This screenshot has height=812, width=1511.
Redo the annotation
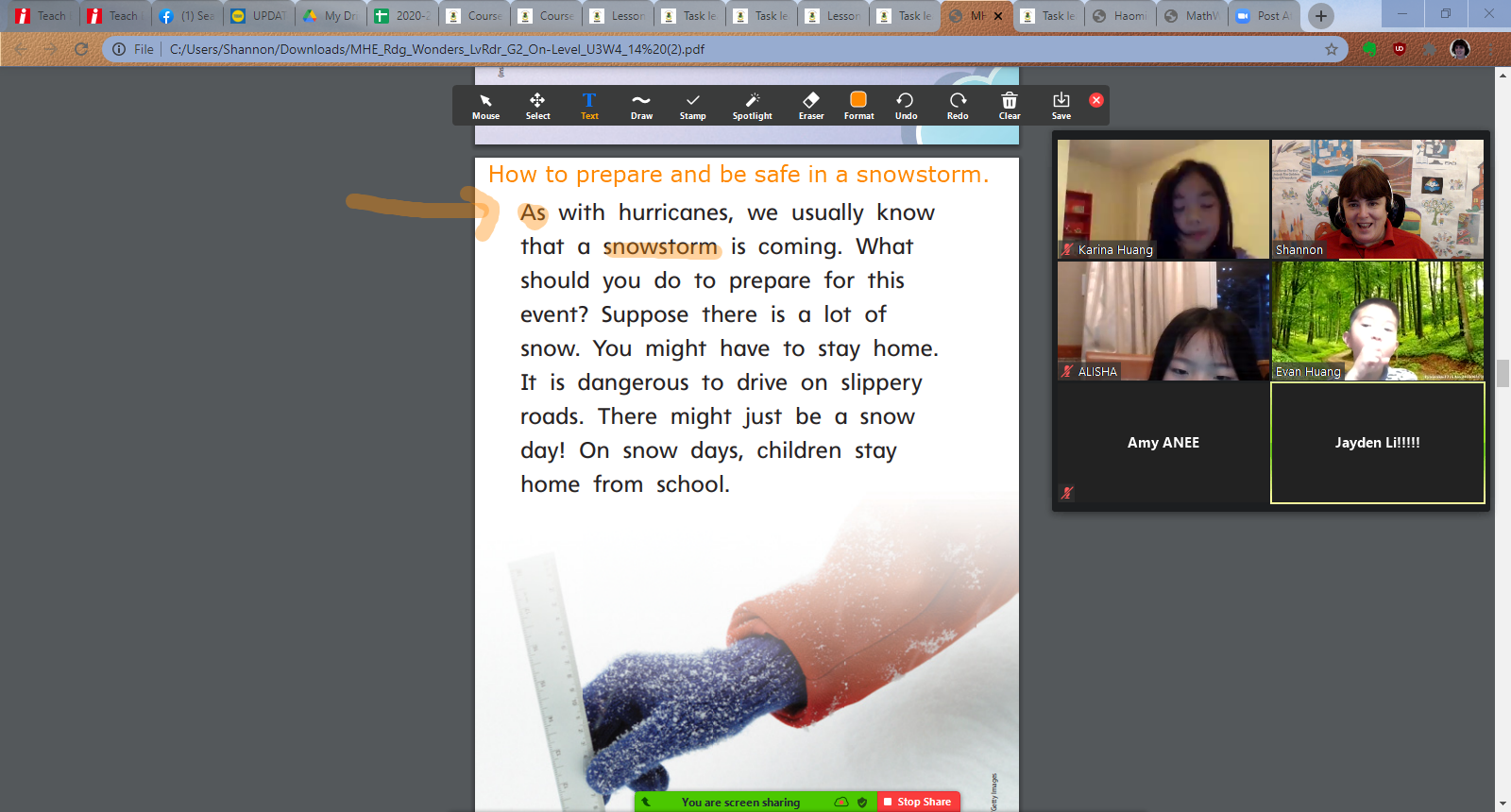tap(958, 106)
